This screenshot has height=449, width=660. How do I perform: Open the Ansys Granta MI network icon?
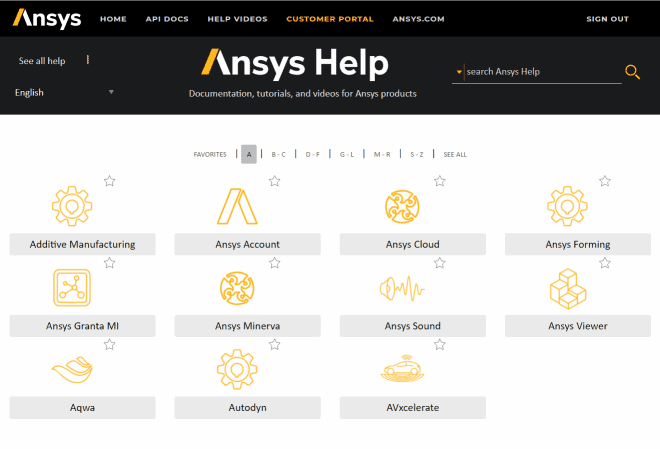[x=72, y=288]
